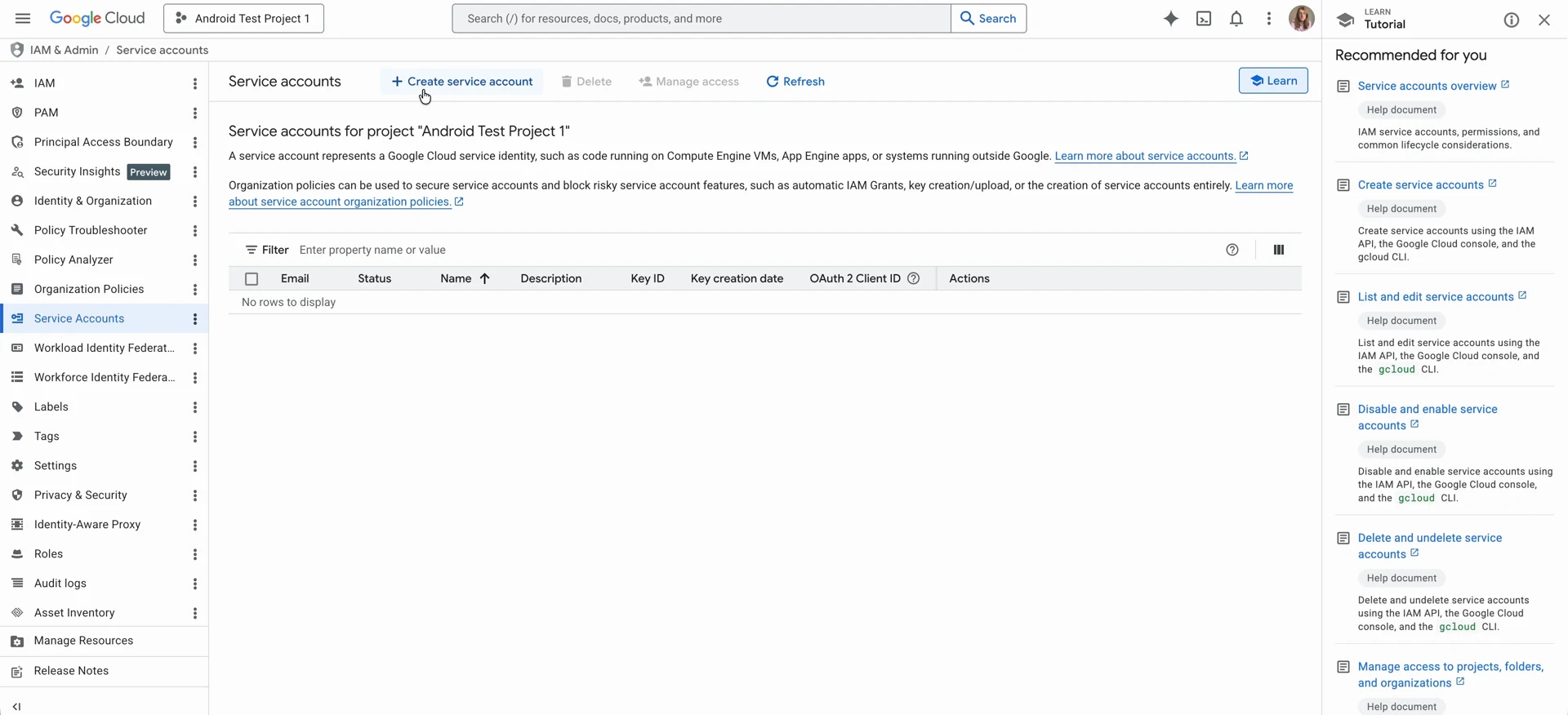Image resolution: width=1568 pixels, height=715 pixels.
Task: Click the Google Cloud logo
Action: click(97, 18)
